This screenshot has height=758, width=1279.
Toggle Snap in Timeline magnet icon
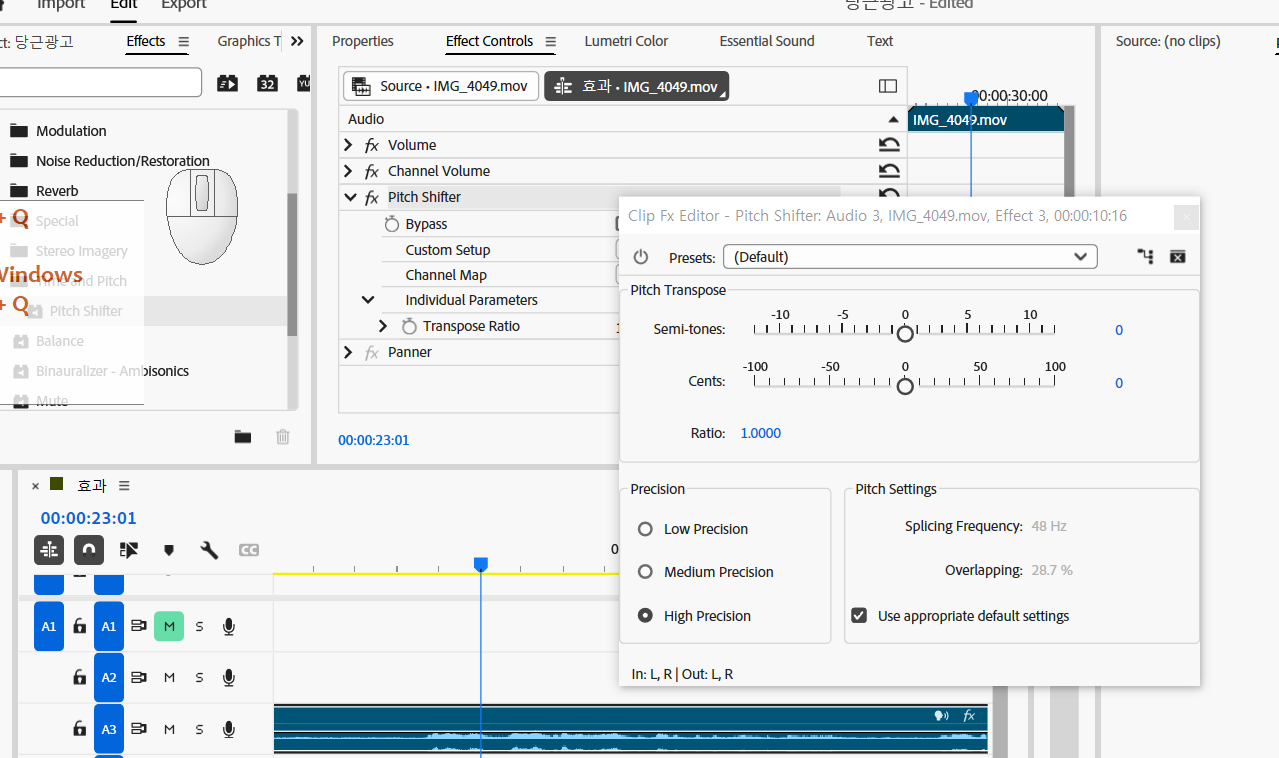[x=89, y=550]
